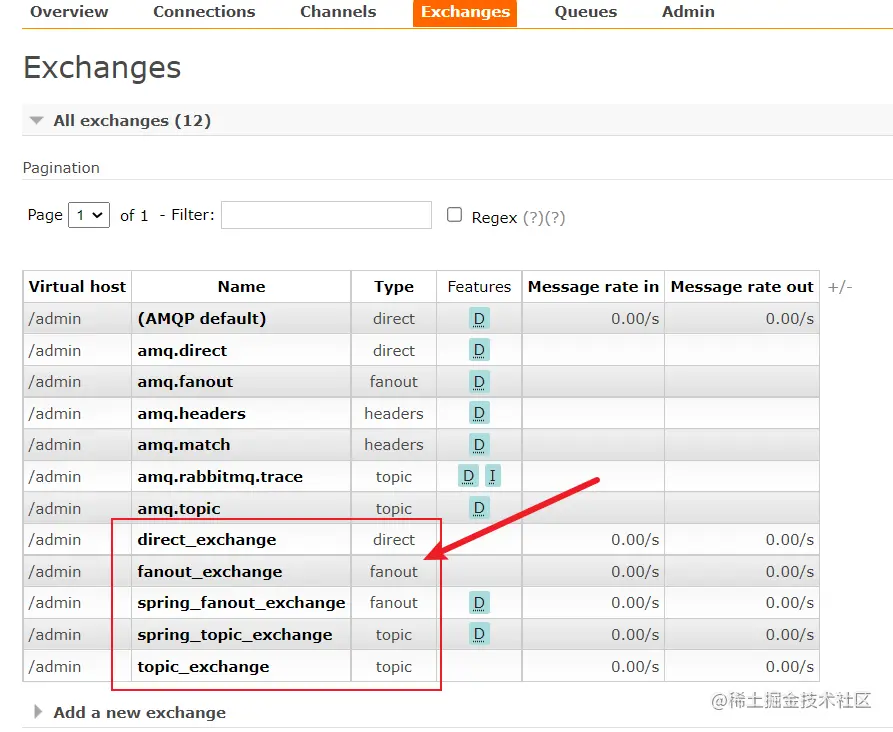Click the D durable badge for amq.topic
Screen dimensions: 893x732
click(479, 508)
